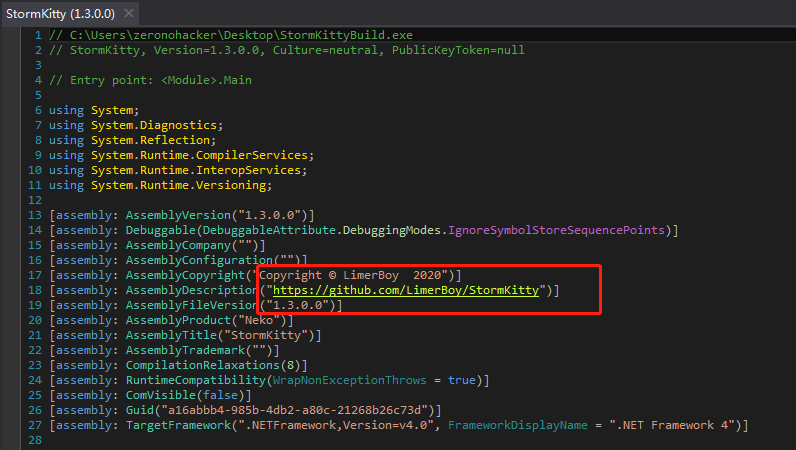The image size is (796, 450).
Task: Click the AssemblyProduct "Neko" string
Action: tap(259, 320)
